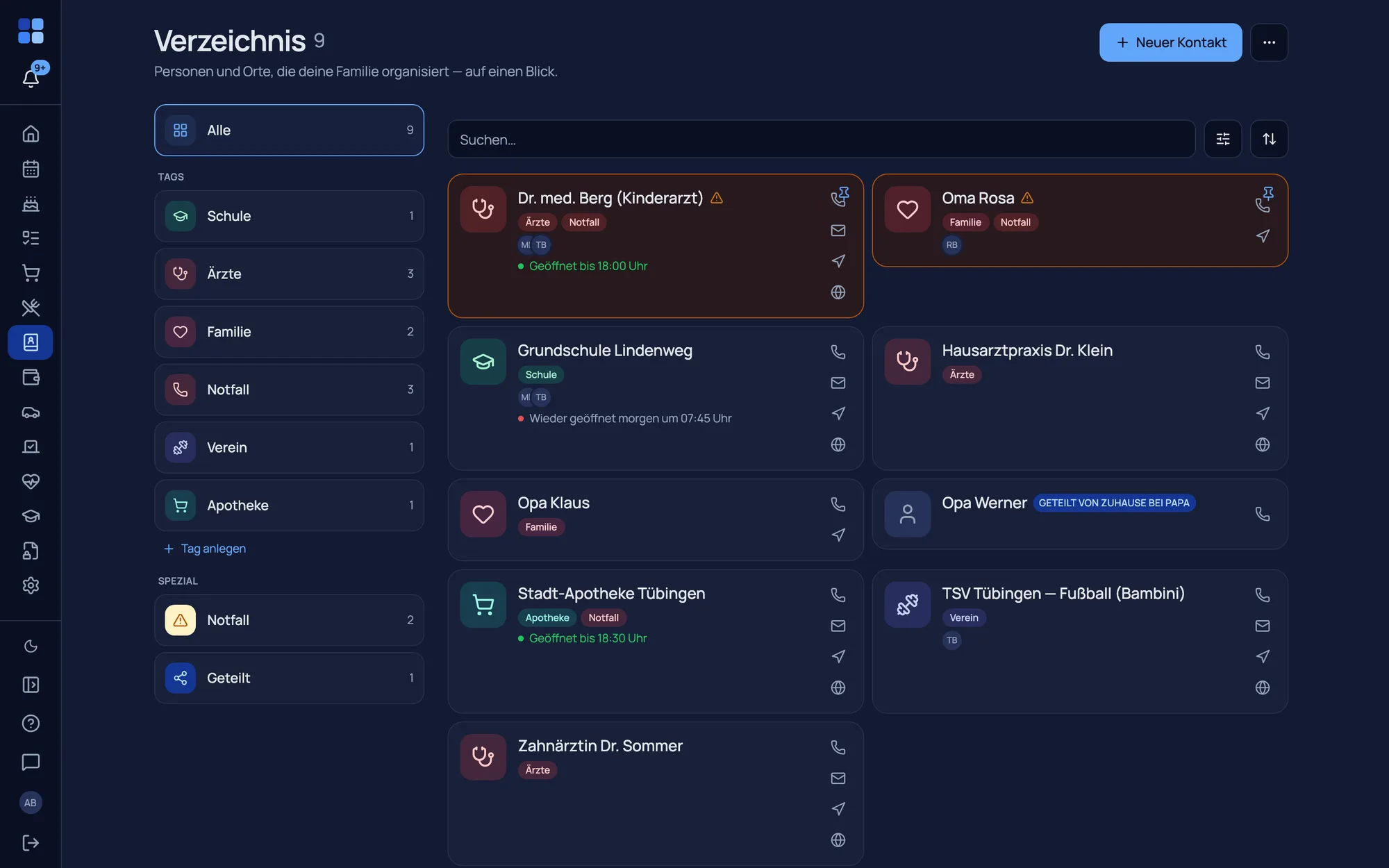Open chat message icon in sidebar
The height and width of the screenshot is (868, 1389).
click(x=31, y=762)
